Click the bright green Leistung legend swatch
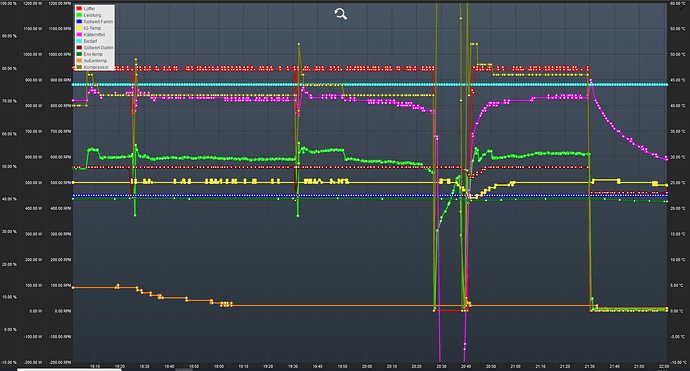The width and height of the screenshot is (690, 371). pos(79,15)
